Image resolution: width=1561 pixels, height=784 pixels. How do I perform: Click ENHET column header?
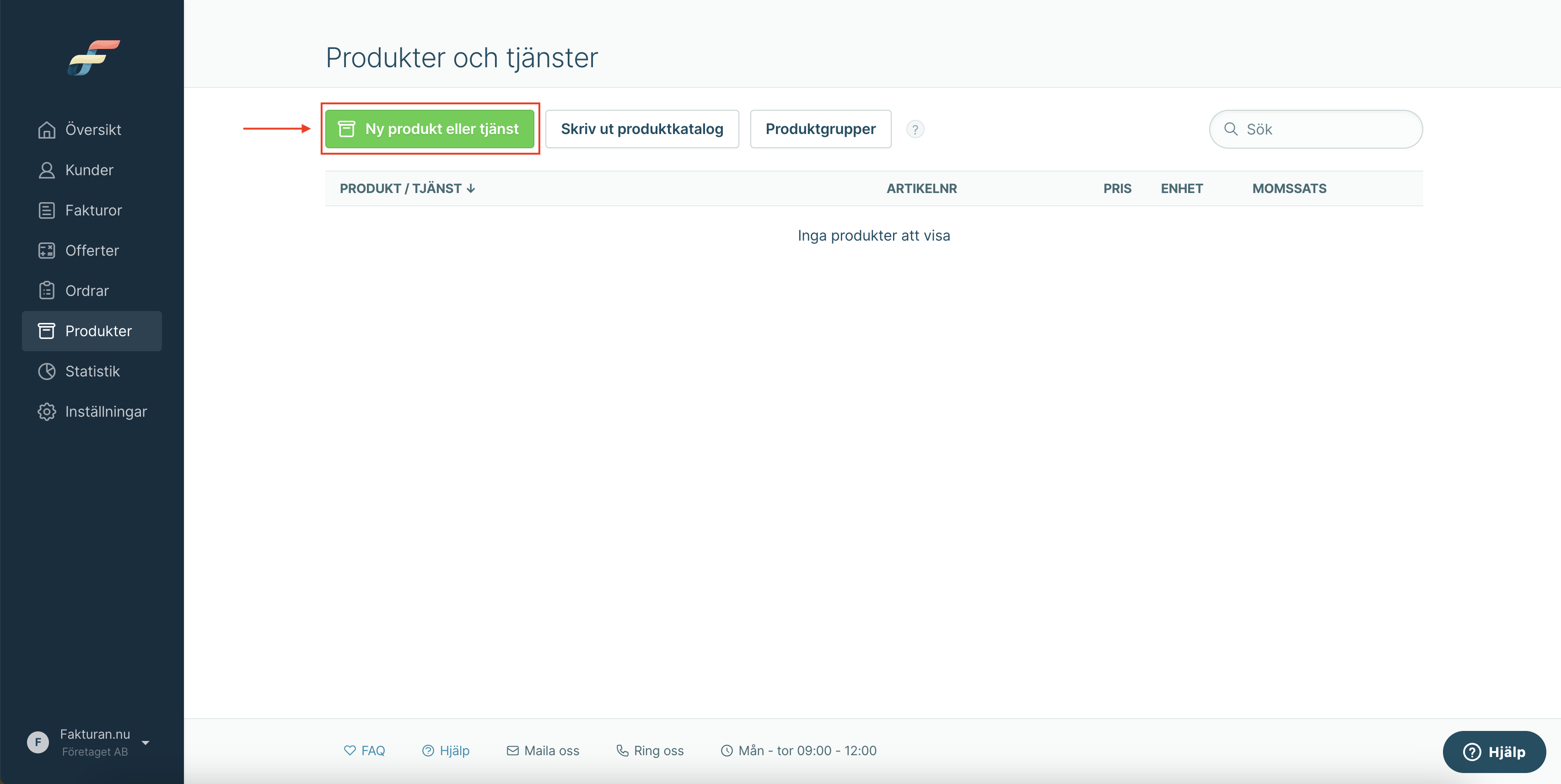1182,188
